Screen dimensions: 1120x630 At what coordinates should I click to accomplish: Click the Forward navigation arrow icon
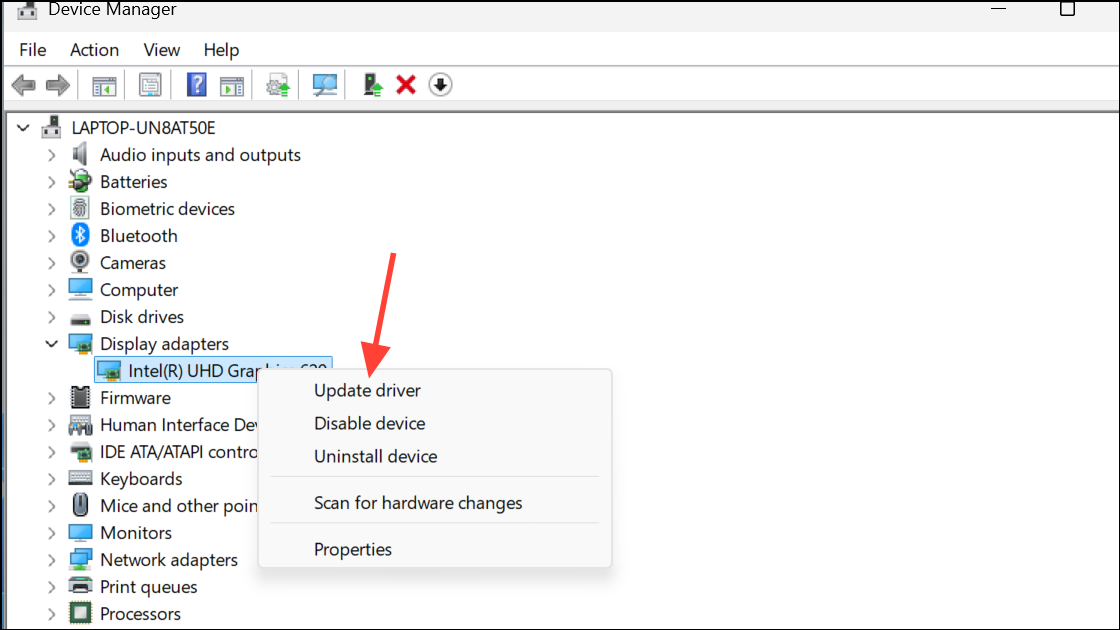coord(57,84)
